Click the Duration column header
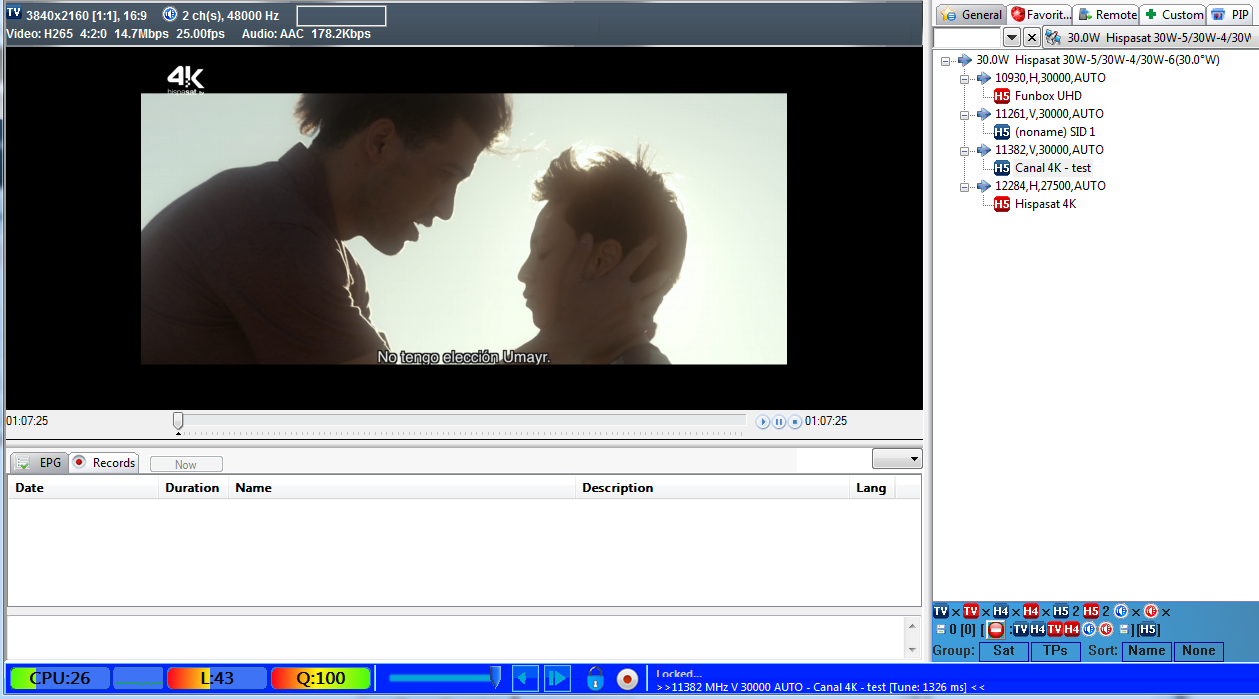Viewport: 1259px width, 699px height. click(x=194, y=488)
